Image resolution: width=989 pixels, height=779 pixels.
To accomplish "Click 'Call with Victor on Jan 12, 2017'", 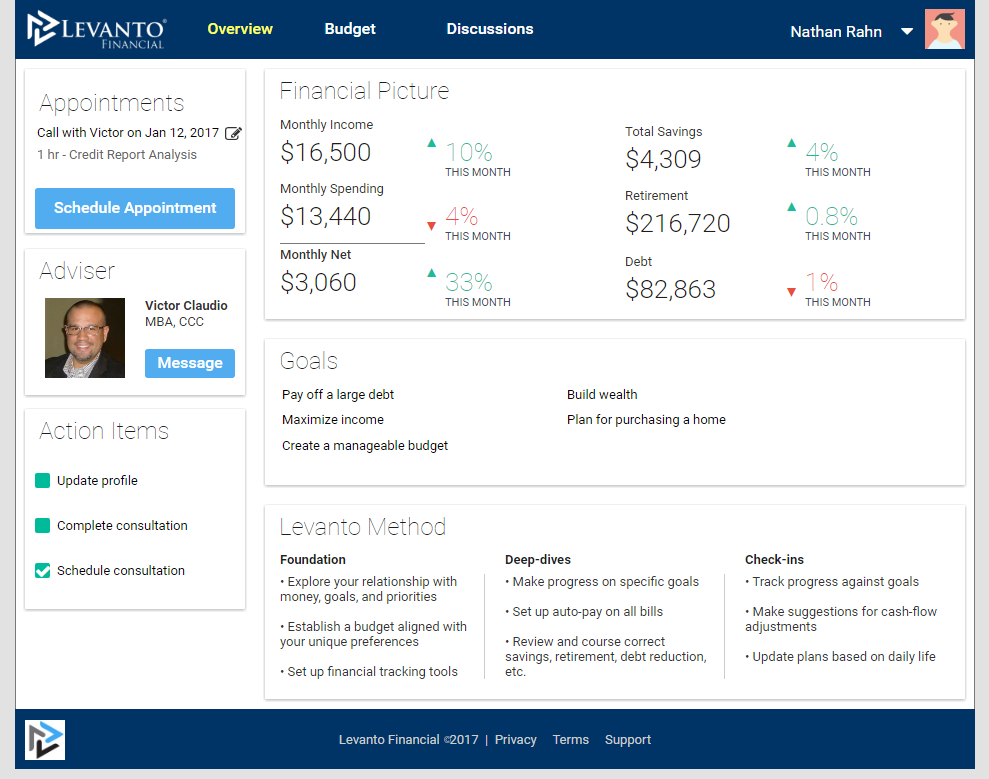I will tap(128, 132).
